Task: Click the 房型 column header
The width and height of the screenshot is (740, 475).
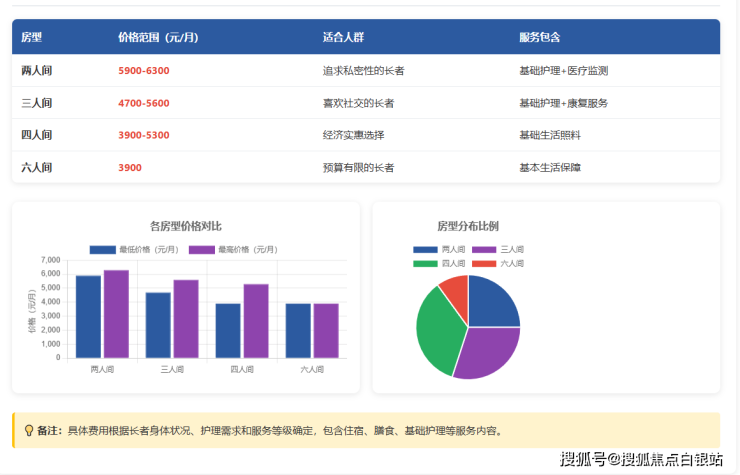Action: (x=31, y=38)
